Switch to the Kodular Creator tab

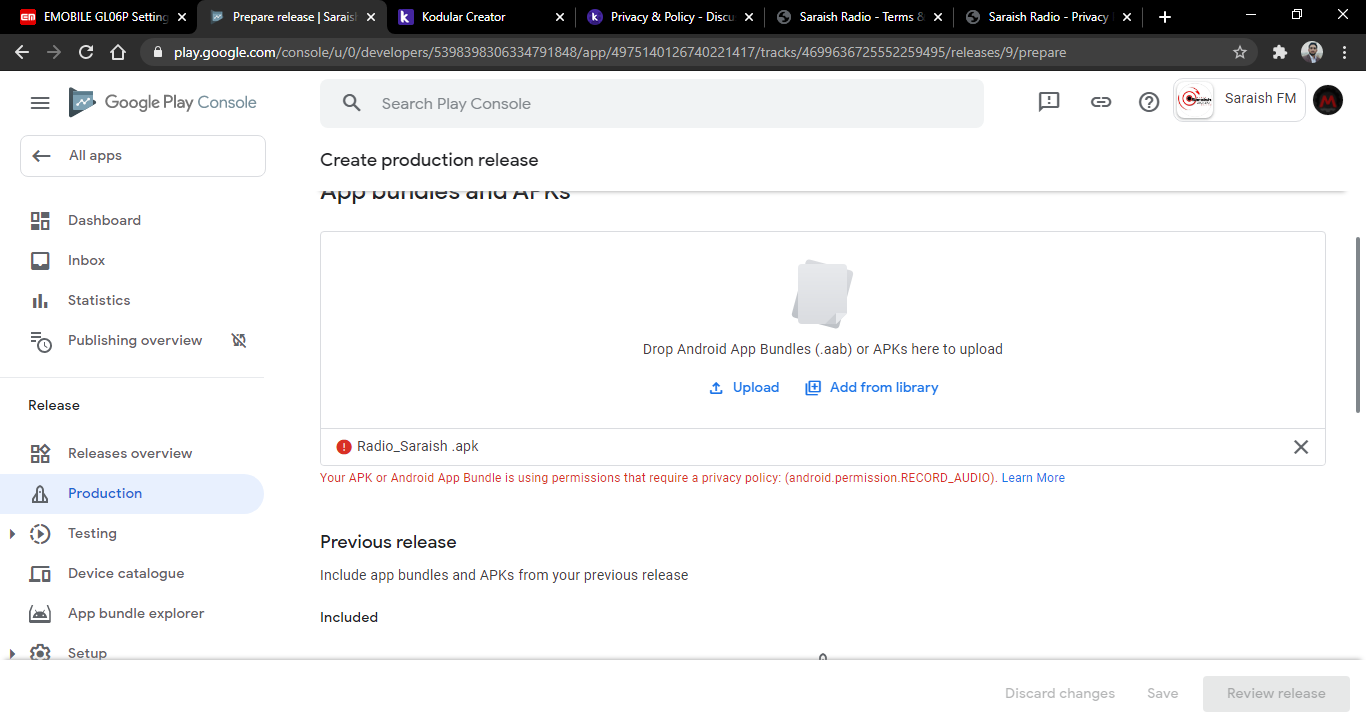click(482, 17)
